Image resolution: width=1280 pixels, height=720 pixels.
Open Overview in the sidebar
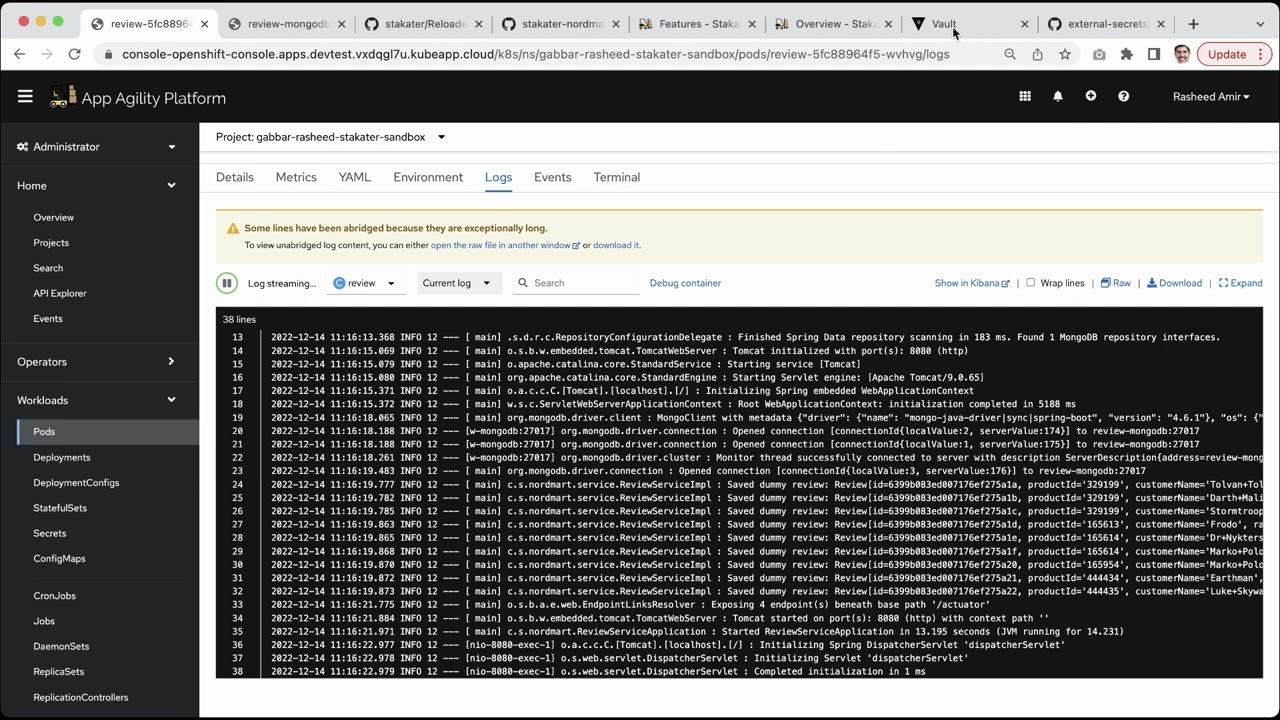54,217
